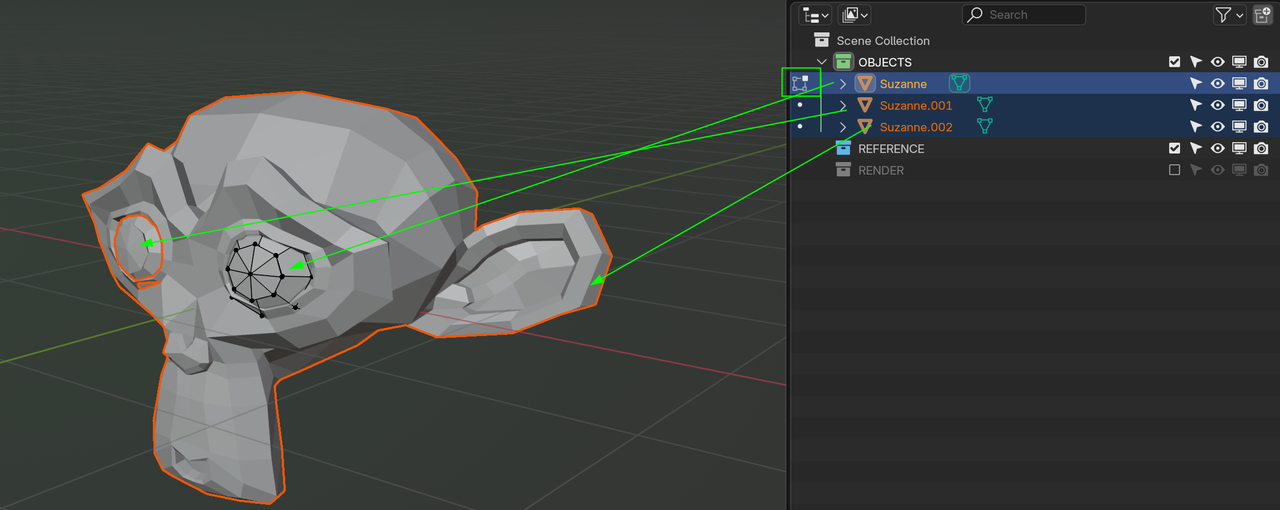Click the mesh data icon on Suzanne row
This screenshot has height=510, width=1280.
(x=959, y=84)
